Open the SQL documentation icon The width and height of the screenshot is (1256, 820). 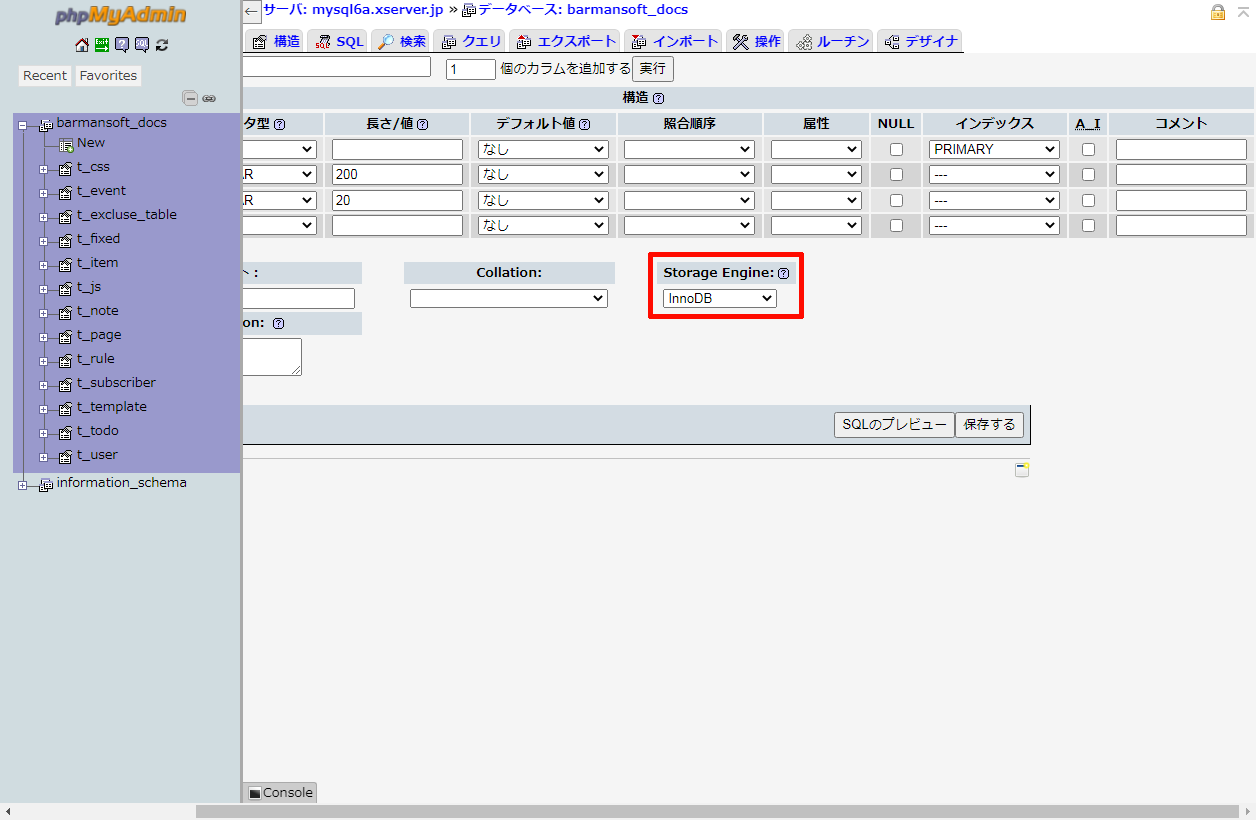tap(142, 45)
